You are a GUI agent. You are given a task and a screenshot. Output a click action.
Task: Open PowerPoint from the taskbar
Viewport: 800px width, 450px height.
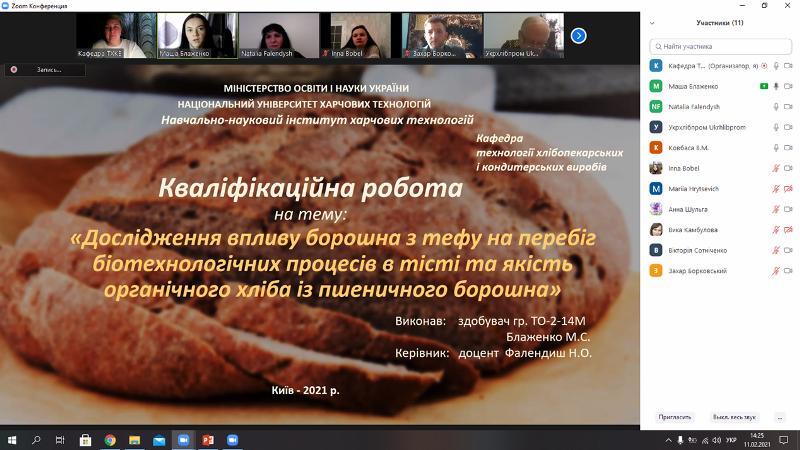(208, 440)
